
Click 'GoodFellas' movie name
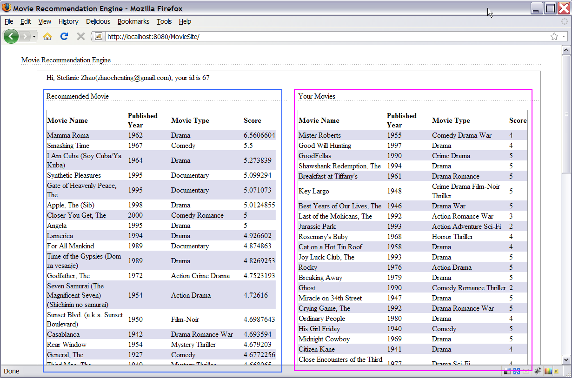point(315,156)
